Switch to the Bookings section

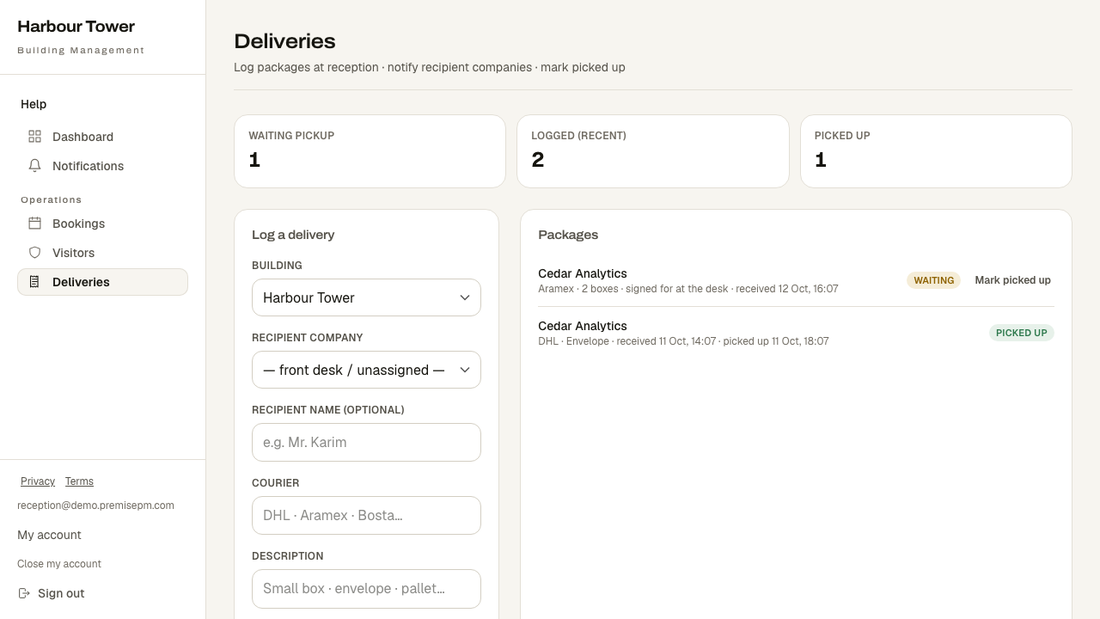102,223
